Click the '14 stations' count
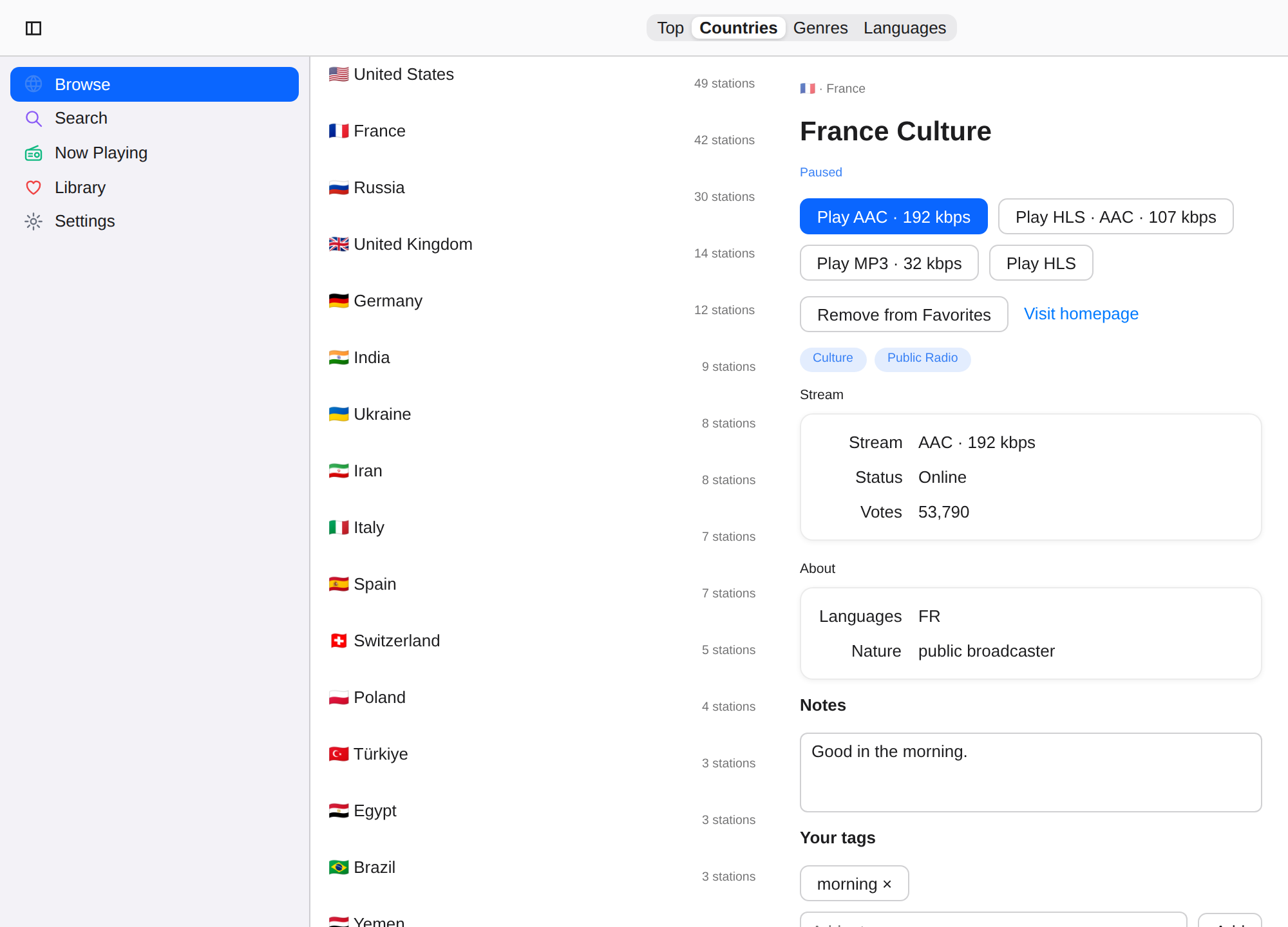 pyautogui.click(x=724, y=254)
